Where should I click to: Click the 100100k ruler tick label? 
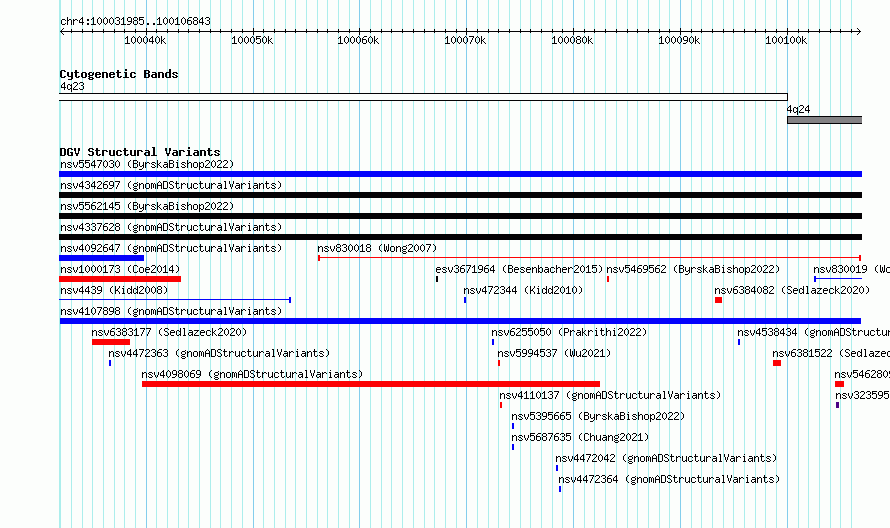786,40
